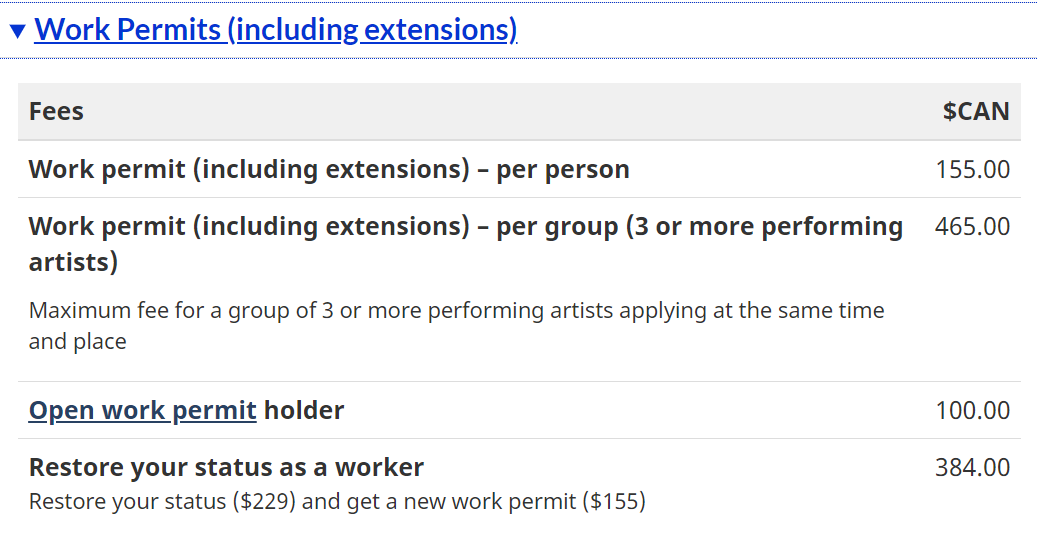Click the ($155) amount in restore description
The image size is (1037, 547).
coord(614,501)
